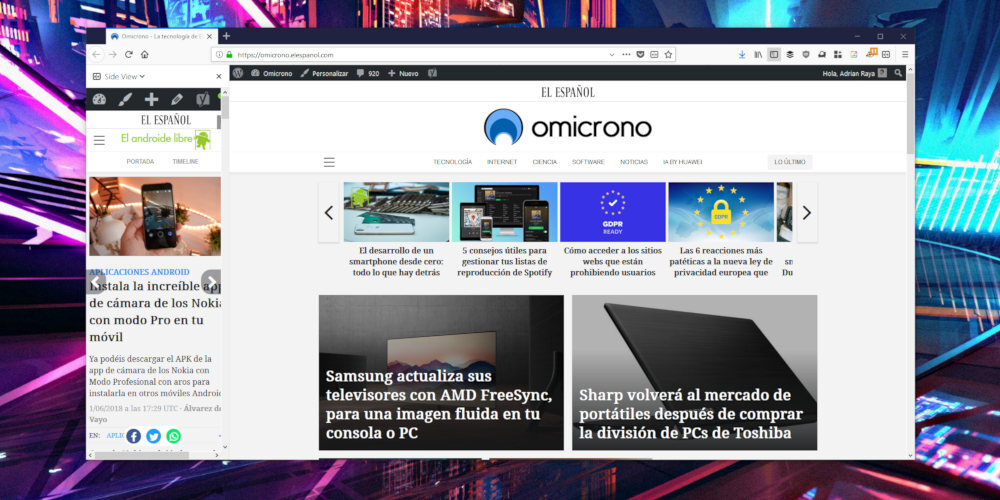The height and width of the screenshot is (500, 1000).
Task: Open the Hola, Adrian Raya account menu
Action: coord(855,73)
